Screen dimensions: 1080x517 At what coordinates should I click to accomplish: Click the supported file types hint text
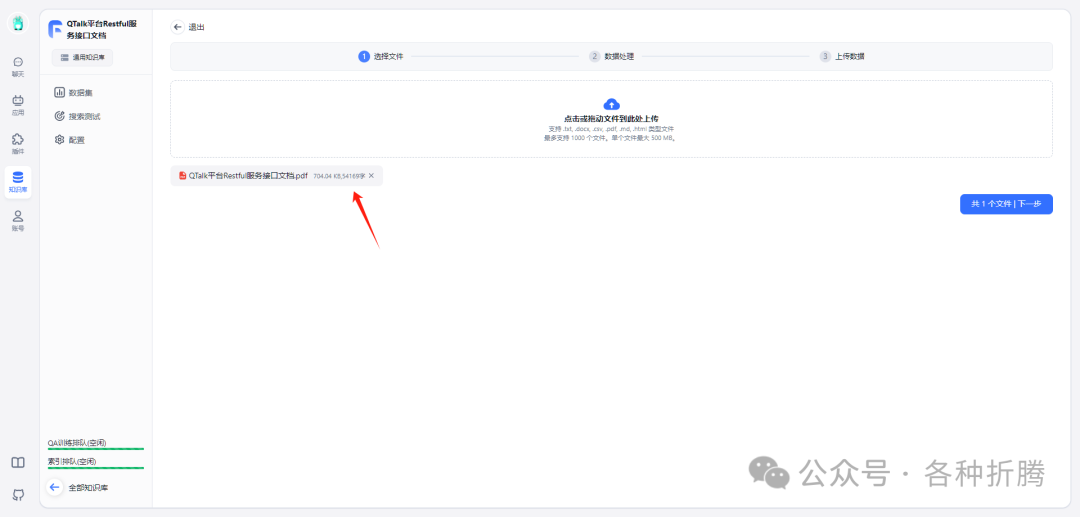pyautogui.click(x=611, y=129)
